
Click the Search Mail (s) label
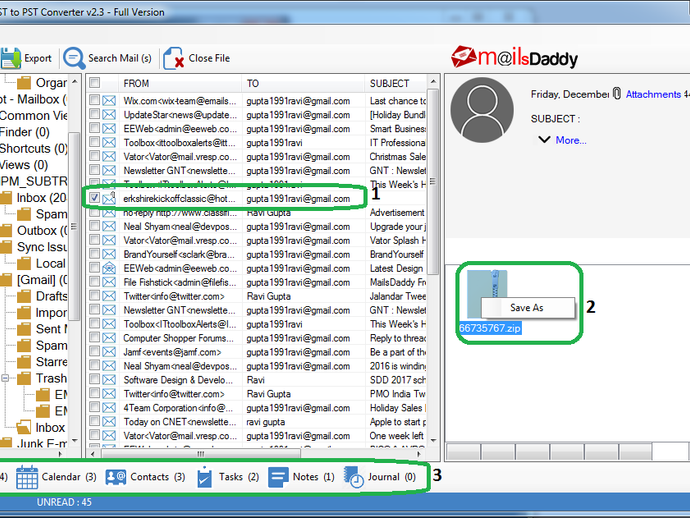pos(120,58)
